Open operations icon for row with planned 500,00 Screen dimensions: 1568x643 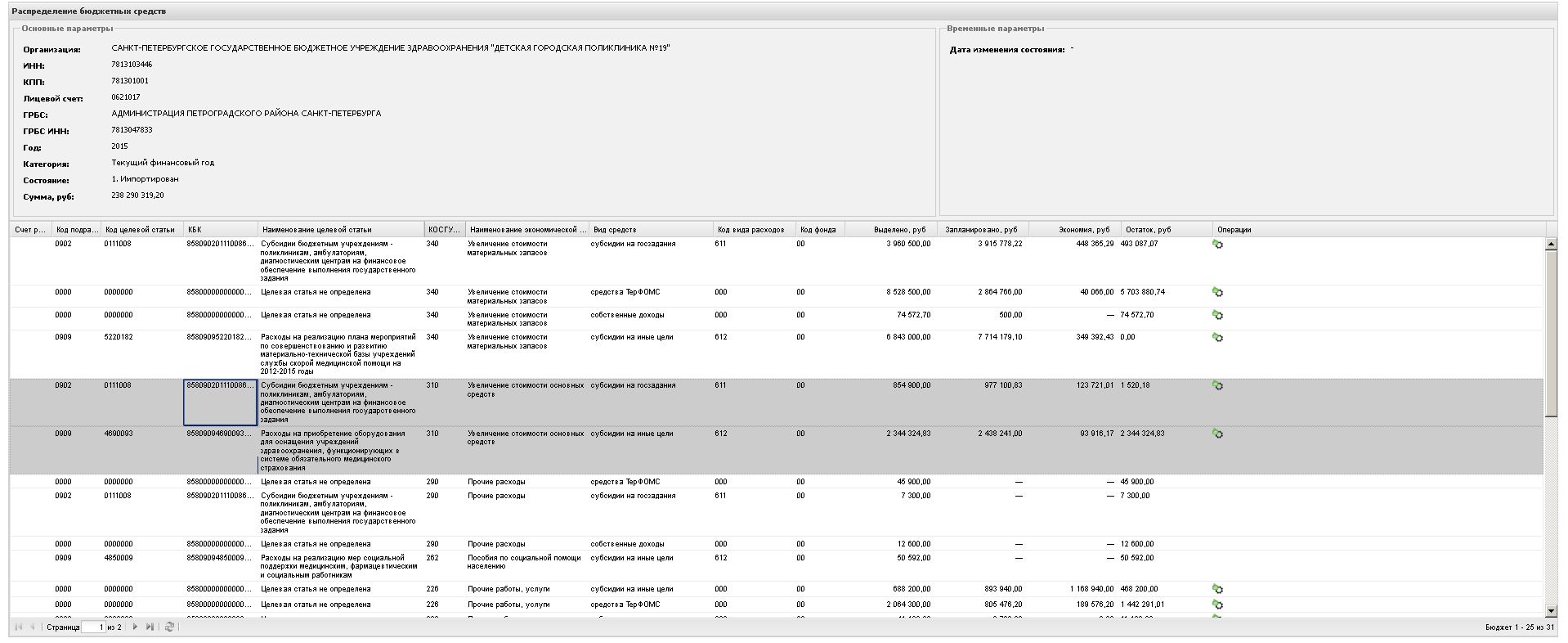tap(1217, 315)
